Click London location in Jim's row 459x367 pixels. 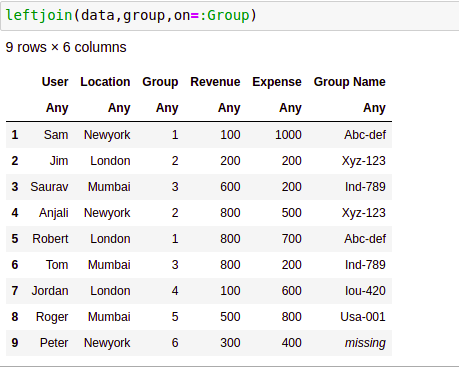[x=110, y=161]
